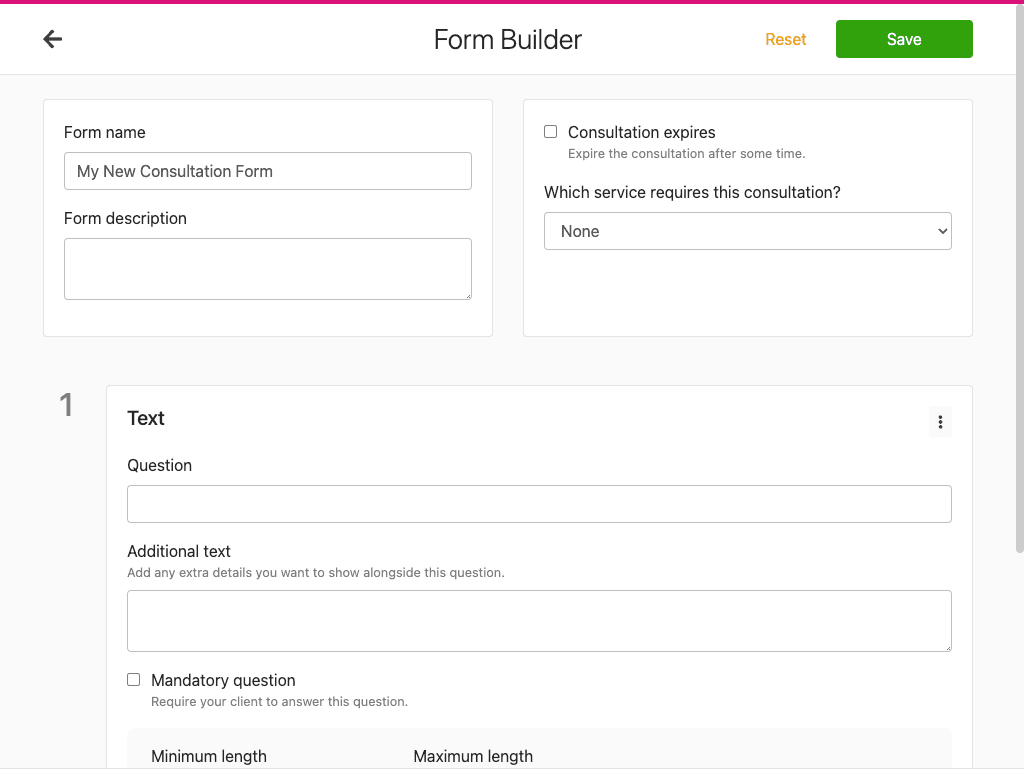Viewport: 1024px width, 769px height.
Task: Select the question number 1 marker
Action: pos(66,405)
